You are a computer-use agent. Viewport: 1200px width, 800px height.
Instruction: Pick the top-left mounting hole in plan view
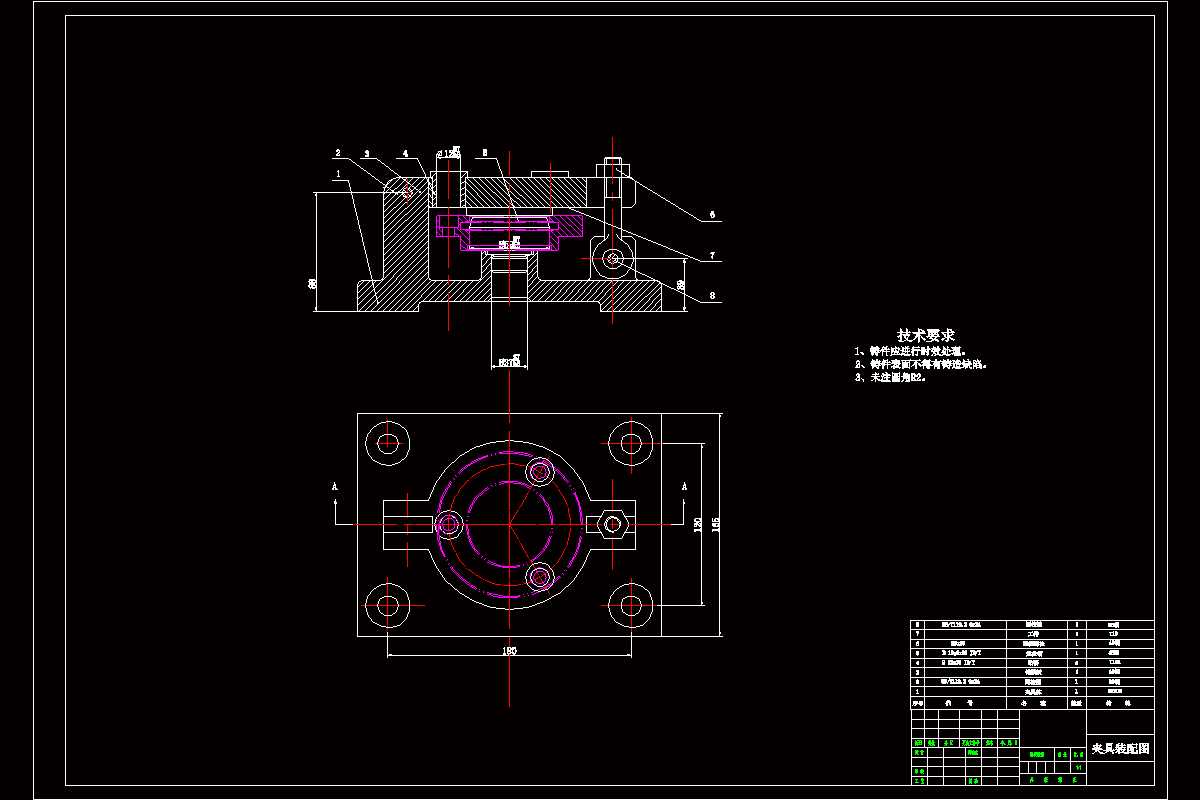point(388,442)
